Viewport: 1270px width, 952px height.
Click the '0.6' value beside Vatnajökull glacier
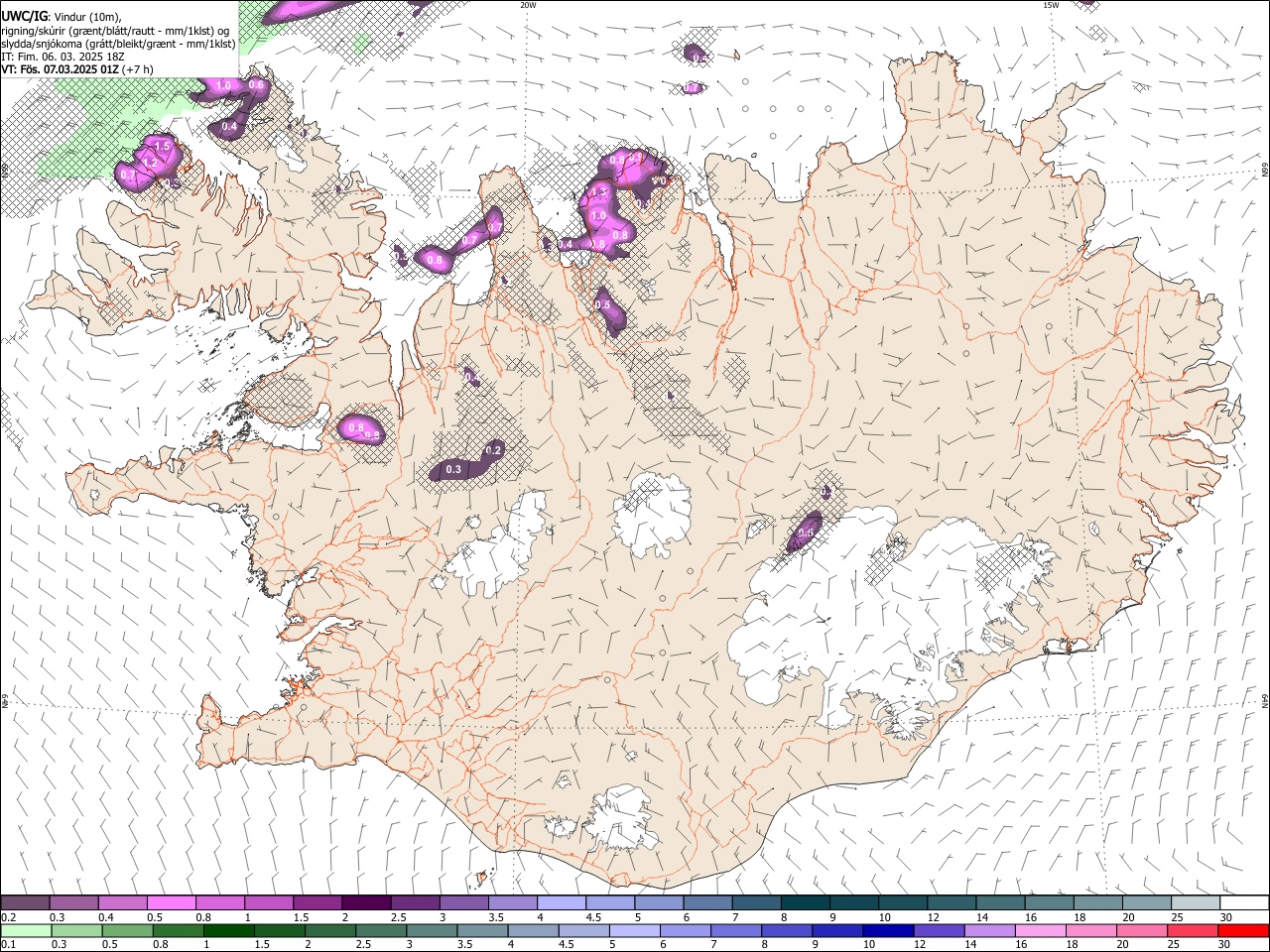click(806, 534)
